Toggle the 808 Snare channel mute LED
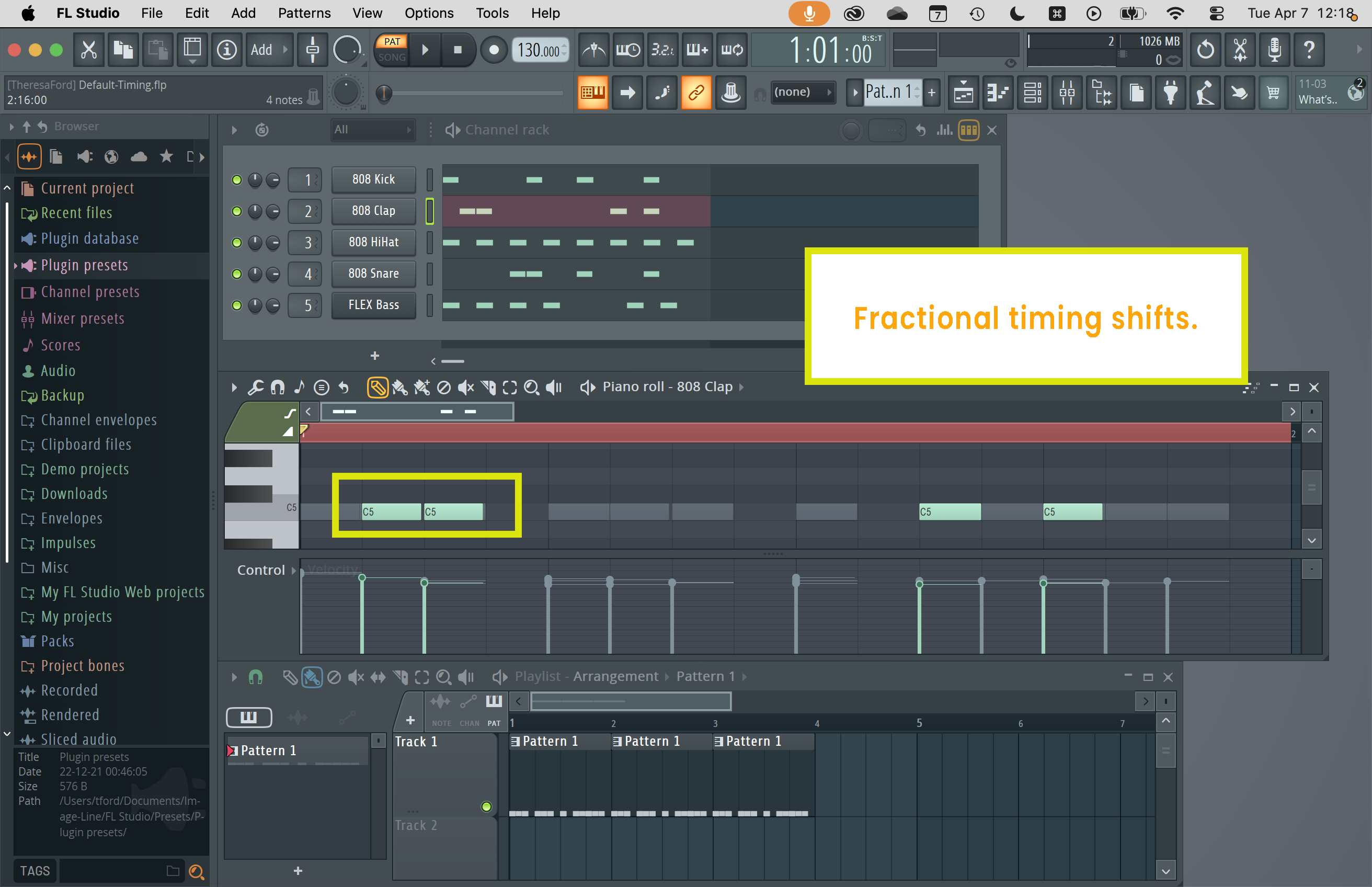Viewport: 1372px width, 887px height. [x=236, y=274]
